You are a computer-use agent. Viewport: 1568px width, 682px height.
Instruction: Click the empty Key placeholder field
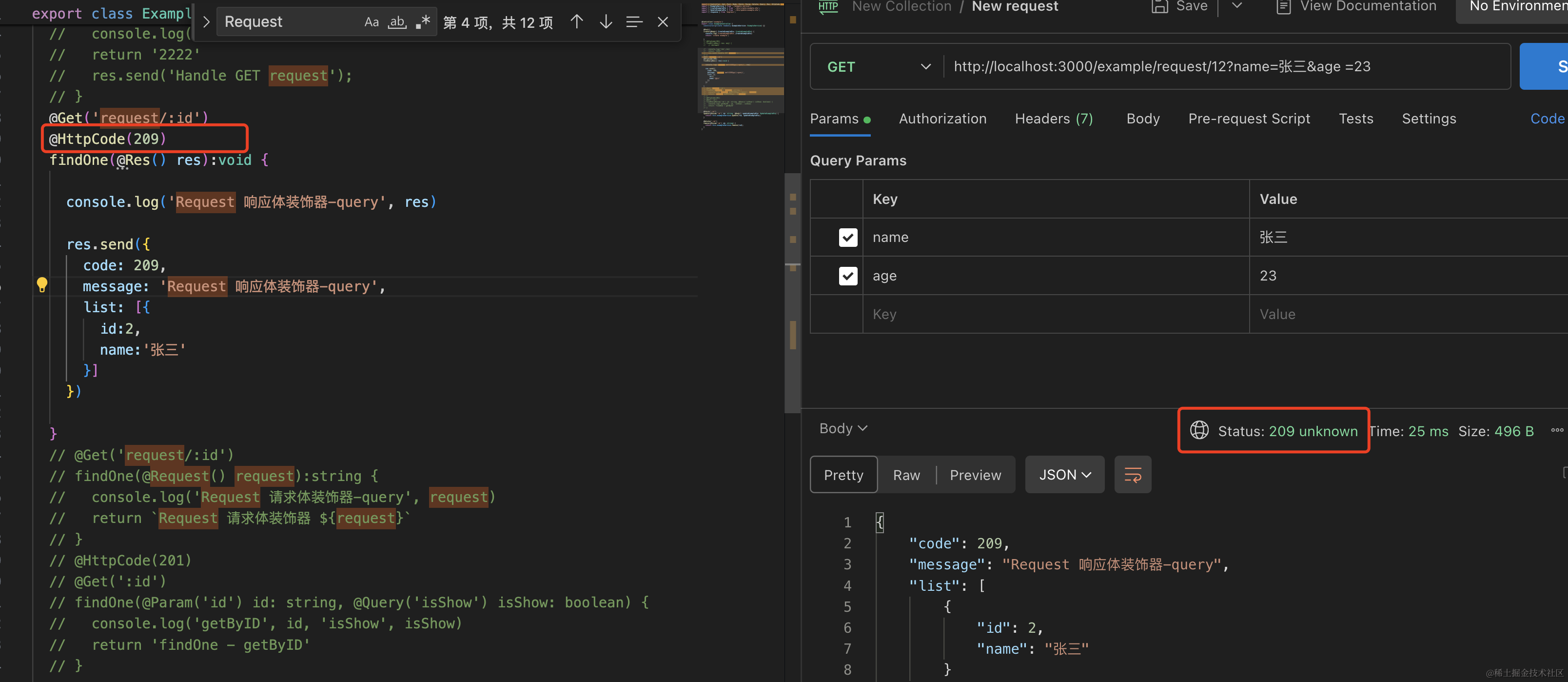pyautogui.click(x=1056, y=314)
